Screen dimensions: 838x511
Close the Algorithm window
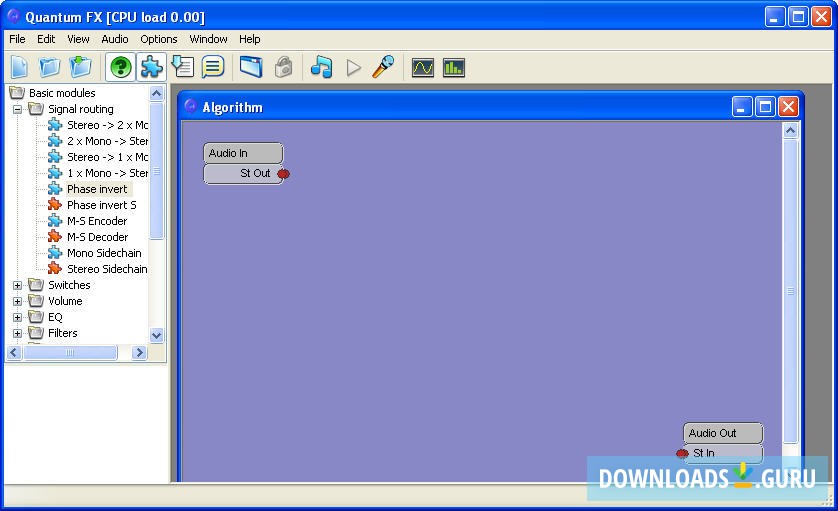pos(788,107)
